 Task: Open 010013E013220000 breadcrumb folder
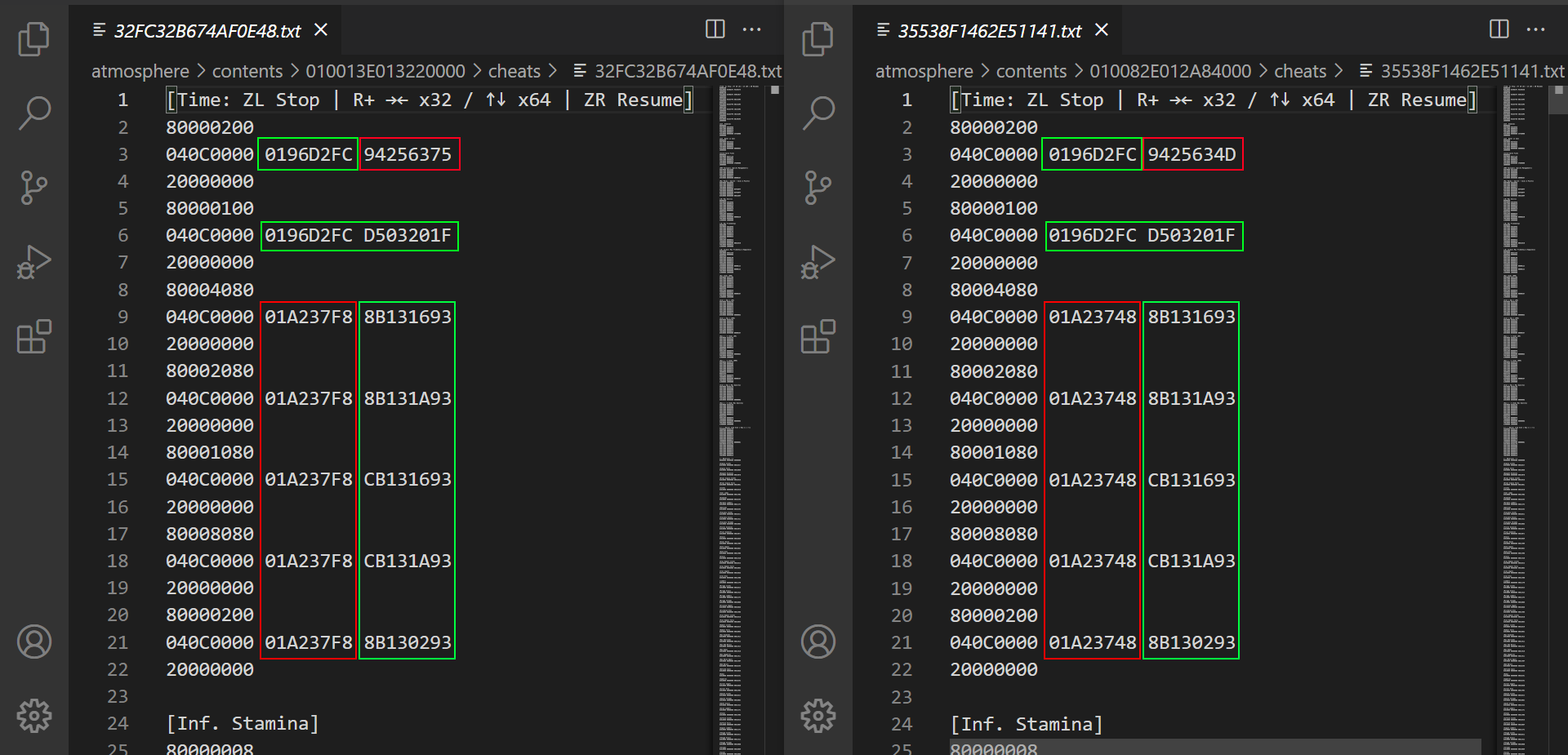[385, 71]
